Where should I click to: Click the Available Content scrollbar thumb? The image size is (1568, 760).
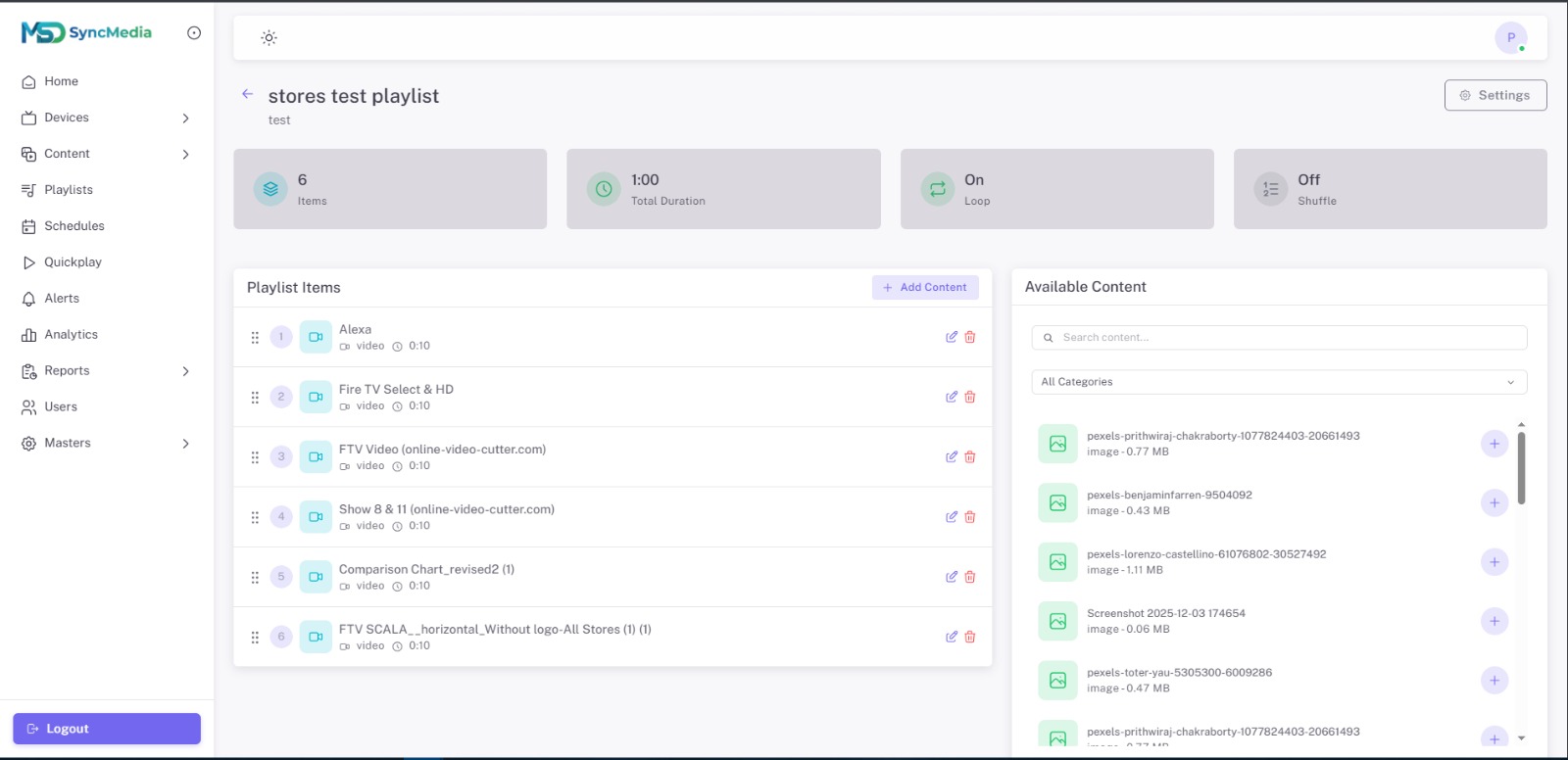pyautogui.click(x=1521, y=468)
